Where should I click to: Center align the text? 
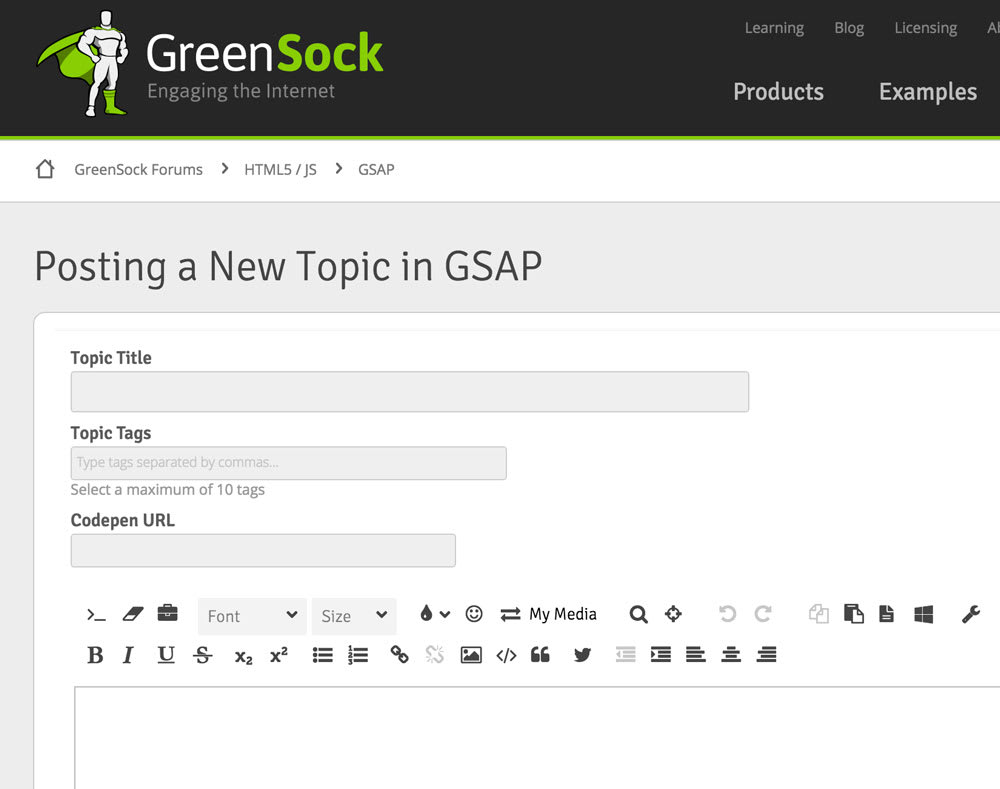click(x=731, y=654)
